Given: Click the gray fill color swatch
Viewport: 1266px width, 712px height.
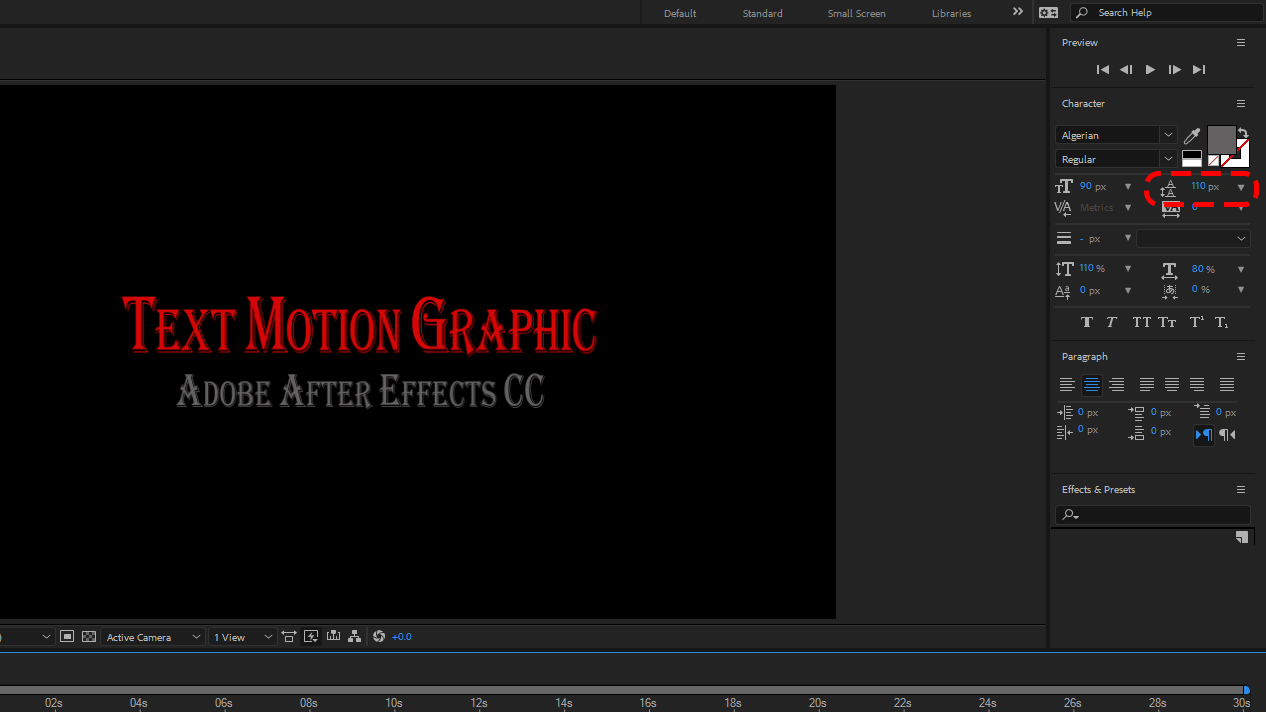Looking at the screenshot, I should (x=1221, y=139).
